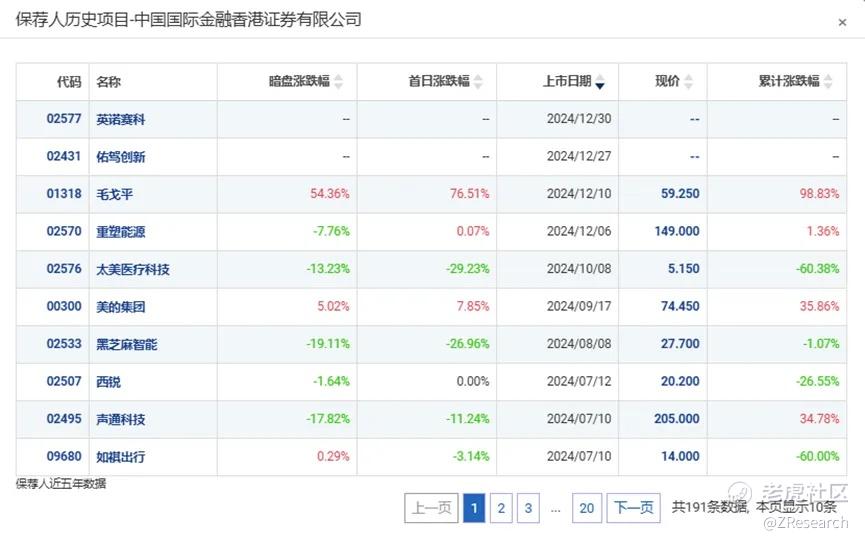Select listing date 2024/09/17
Image resolution: width=865 pixels, height=543 pixels.
579,306
